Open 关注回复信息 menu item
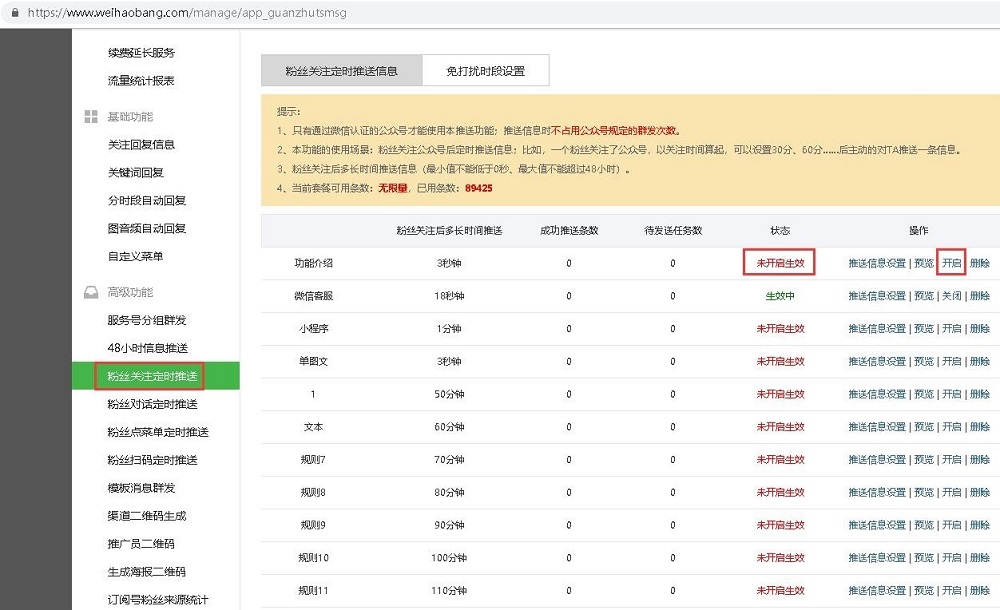Screen dimensions: 1000x610 point(141,144)
